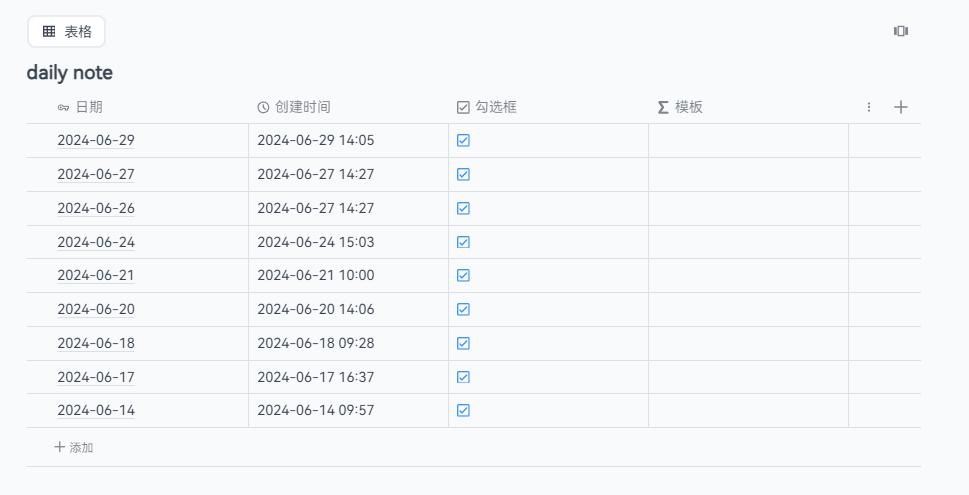Select the empty 模板 cell for 2024-06-21
This screenshot has height=495, width=969.
pyautogui.click(x=748, y=275)
